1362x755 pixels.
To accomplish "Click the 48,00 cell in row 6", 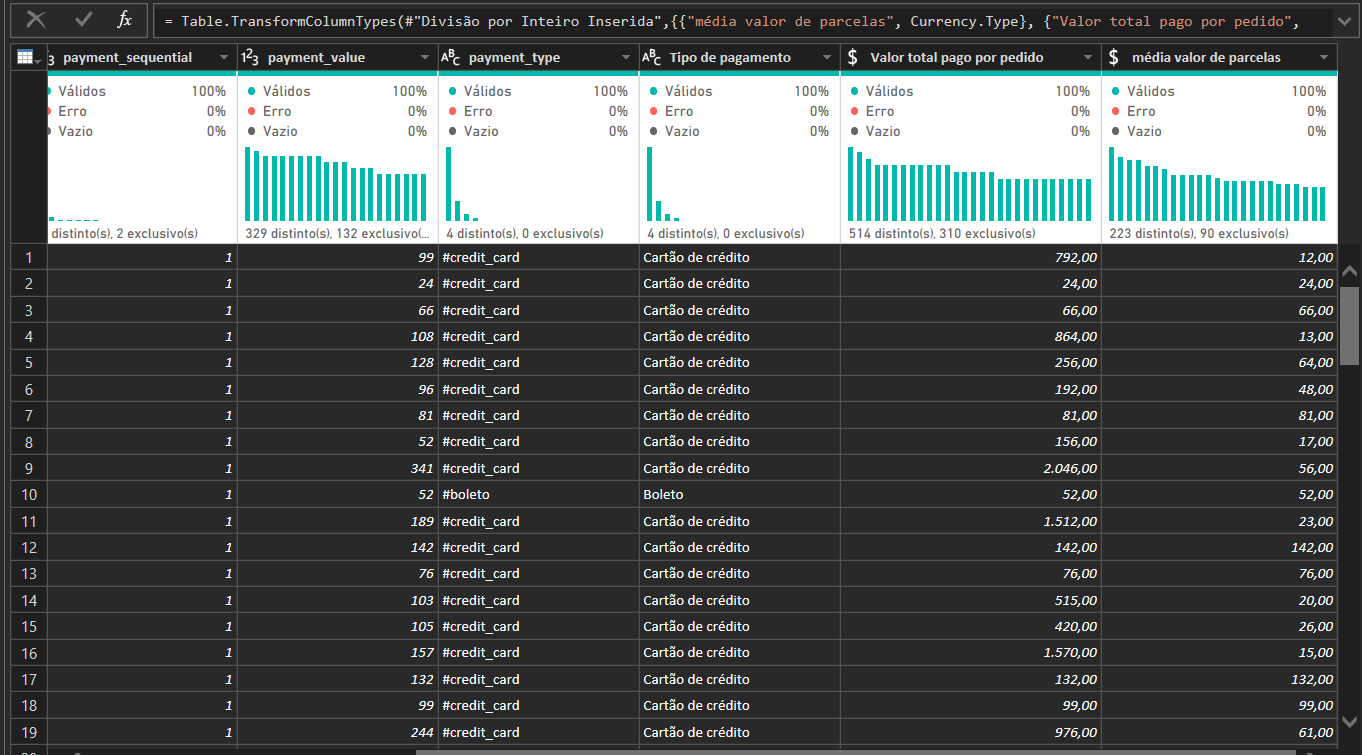I will (1219, 389).
